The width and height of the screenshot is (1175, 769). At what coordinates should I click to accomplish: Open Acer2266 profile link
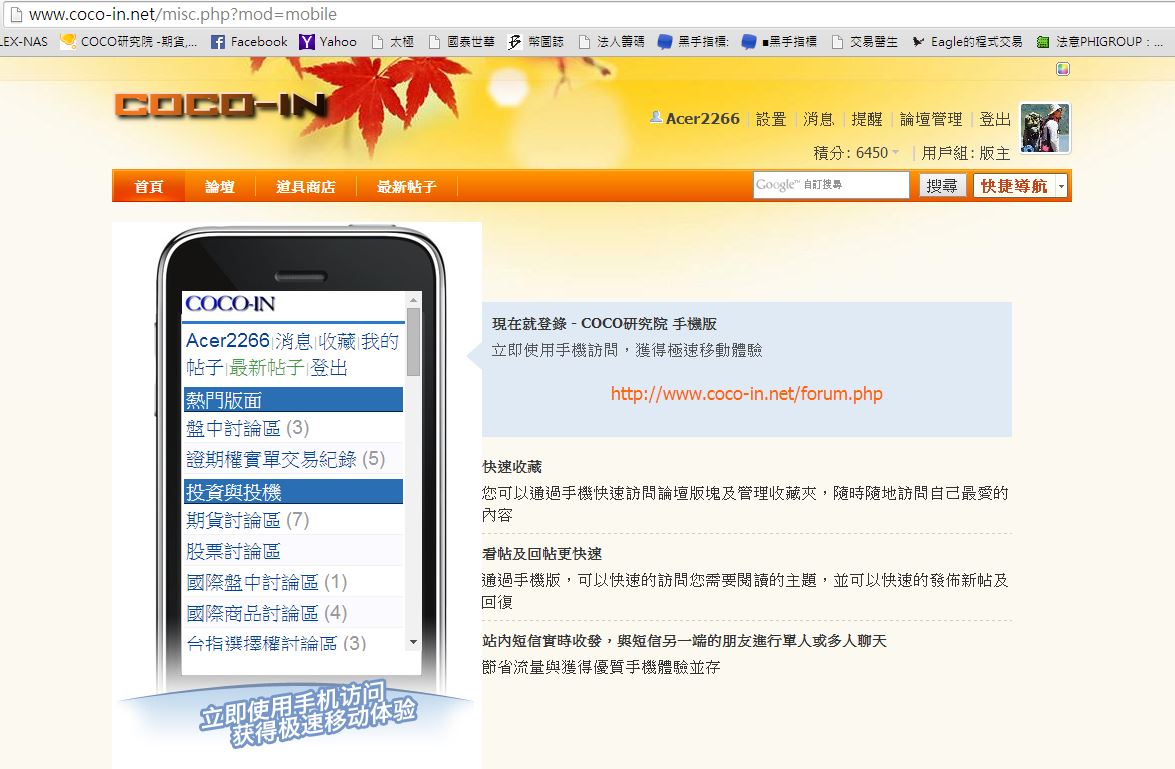coord(702,118)
